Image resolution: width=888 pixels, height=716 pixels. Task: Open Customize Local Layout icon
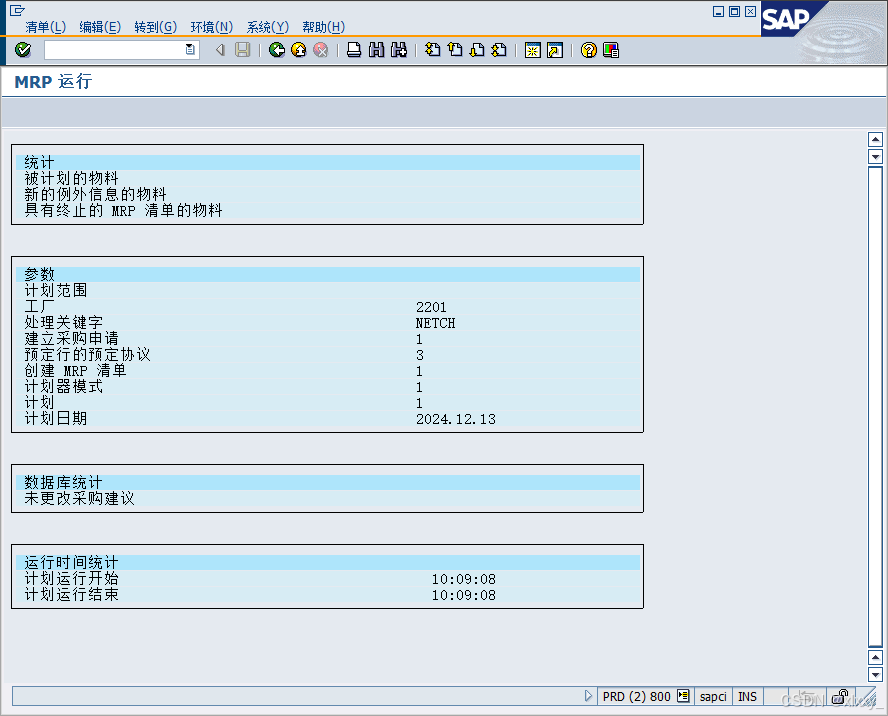[x=611, y=50]
